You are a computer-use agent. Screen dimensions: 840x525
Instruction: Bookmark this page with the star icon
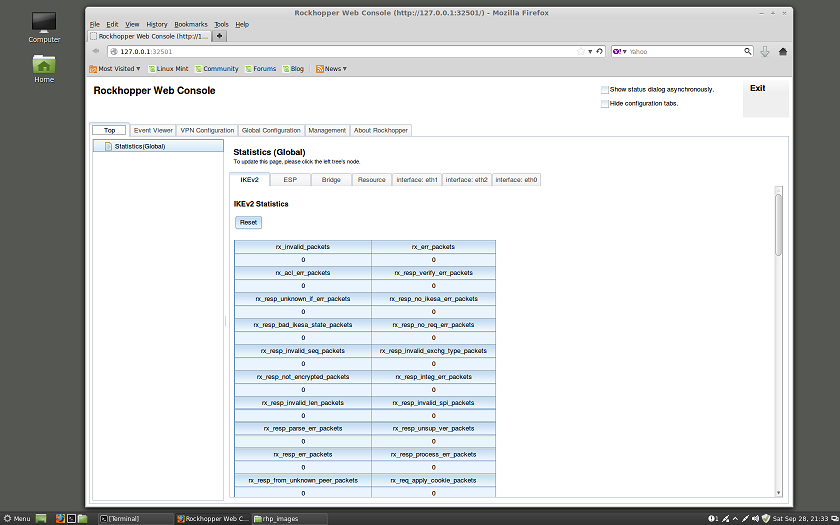pyautogui.click(x=580, y=51)
